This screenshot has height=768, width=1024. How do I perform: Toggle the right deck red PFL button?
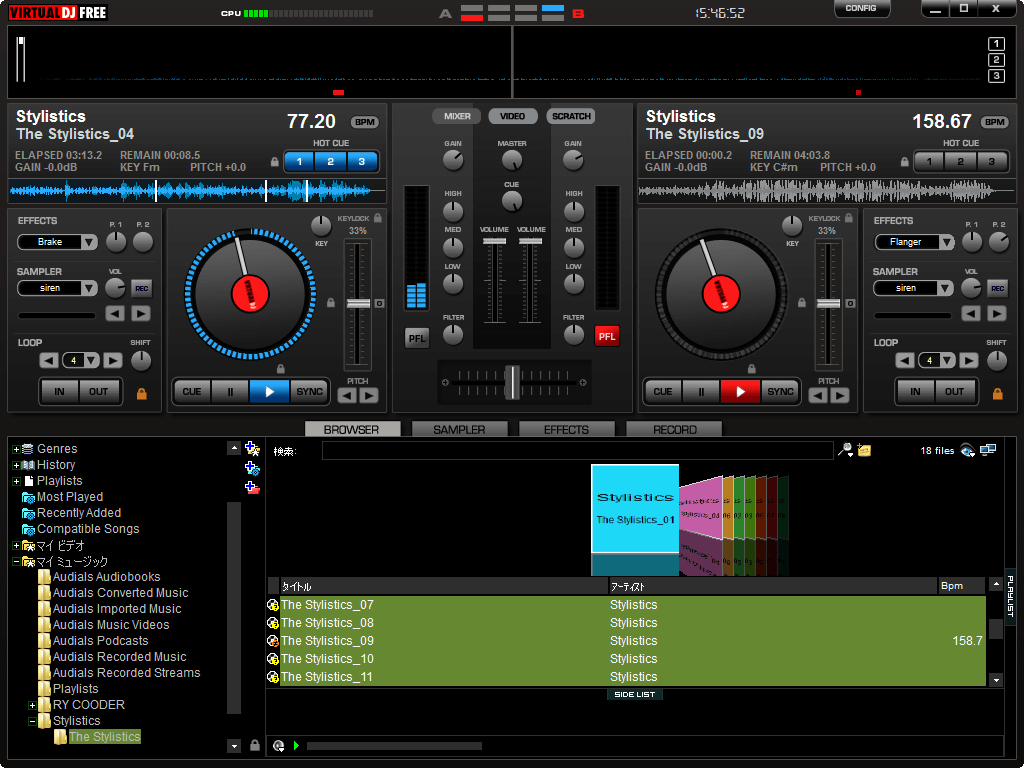(x=607, y=336)
